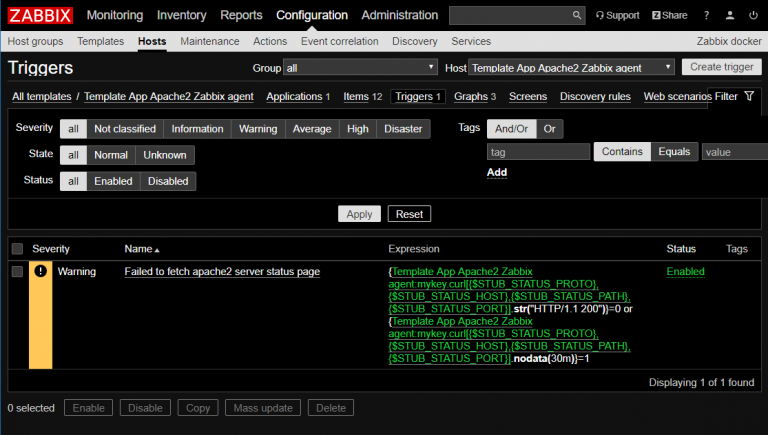The image size is (768, 435).
Task: Sort by Name column arrow
Action: (157, 250)
